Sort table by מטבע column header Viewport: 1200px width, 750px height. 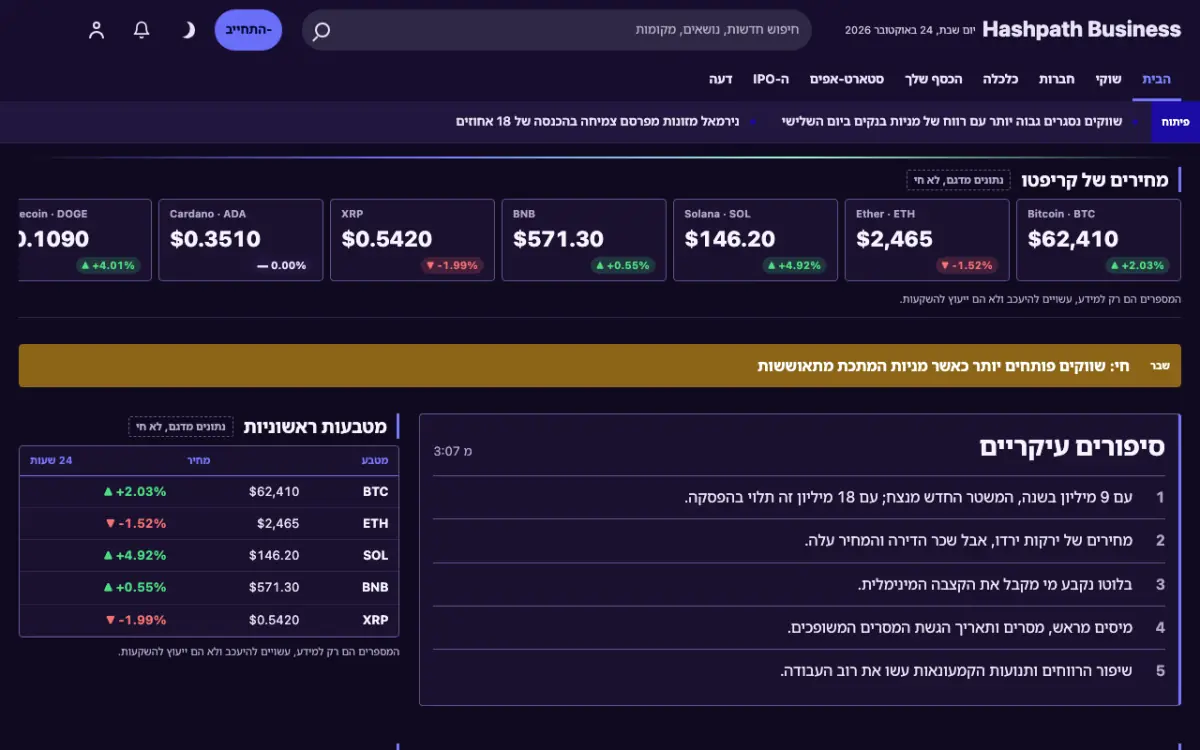click(375, 460)
